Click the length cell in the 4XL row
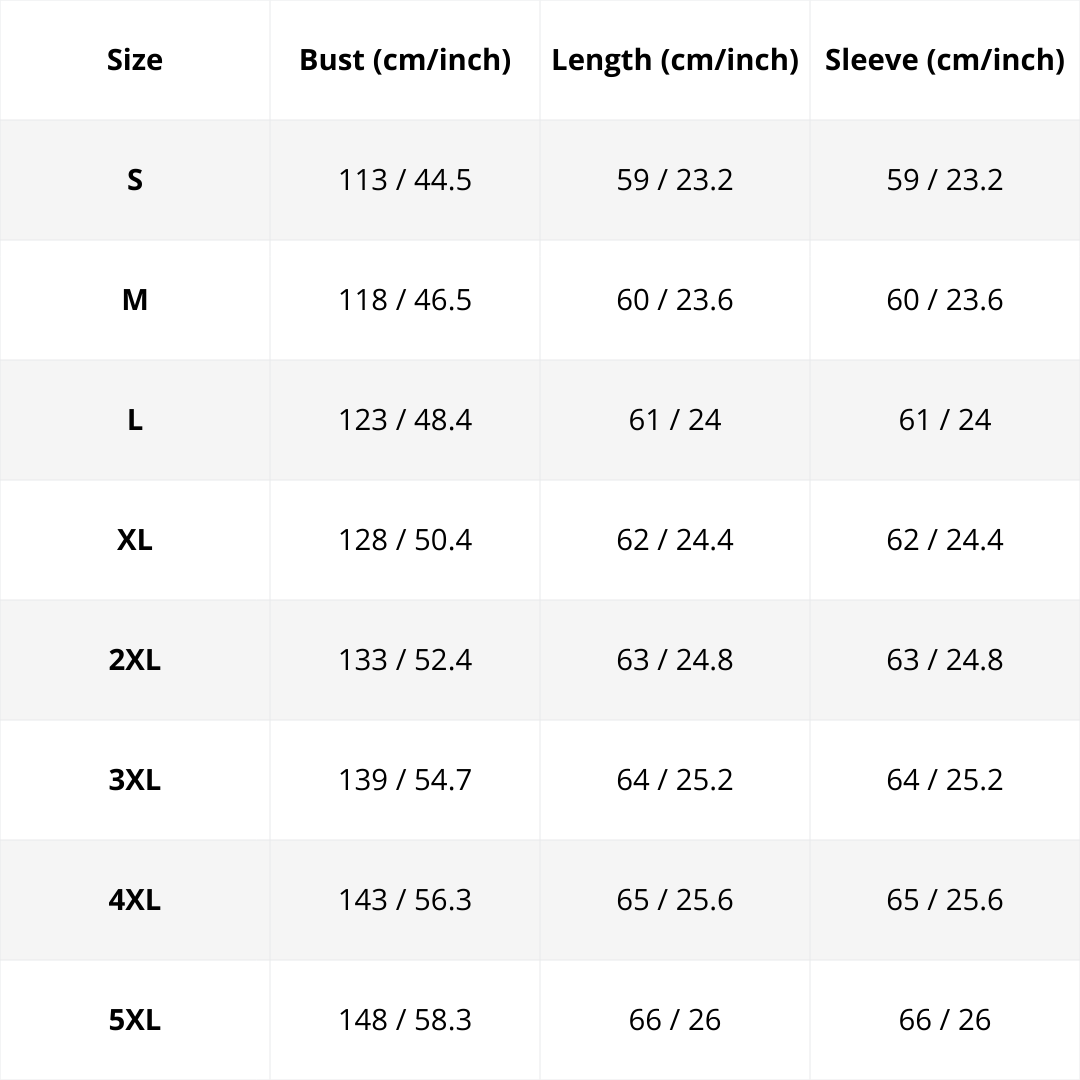Viewport: 1080px width, 1080px height. 675,900
